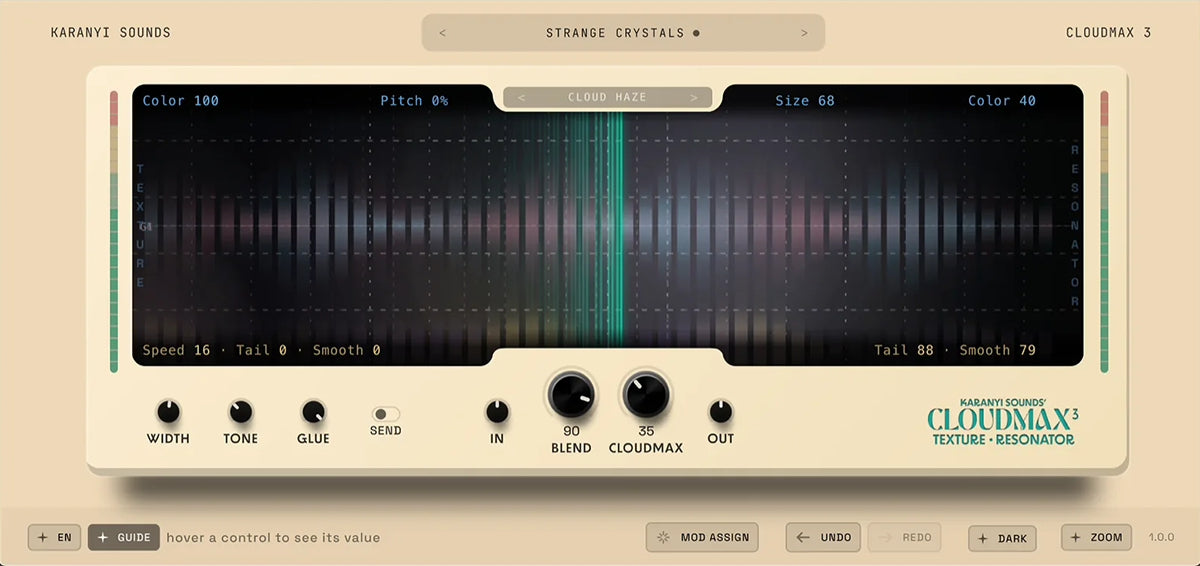
Task: Click the output level meter
Action: (1105, 232)
